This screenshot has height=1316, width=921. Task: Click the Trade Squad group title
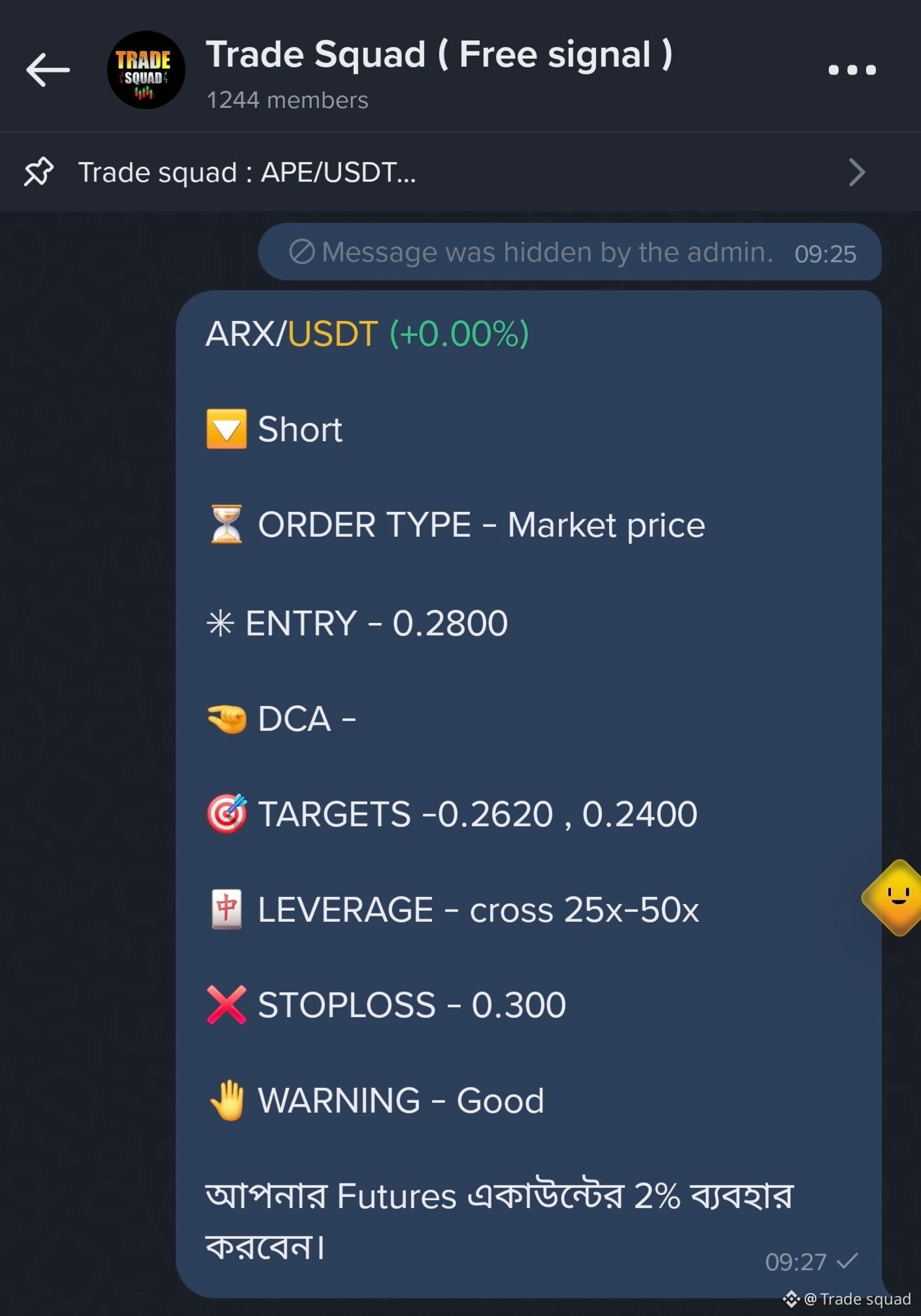click(439, 54)
